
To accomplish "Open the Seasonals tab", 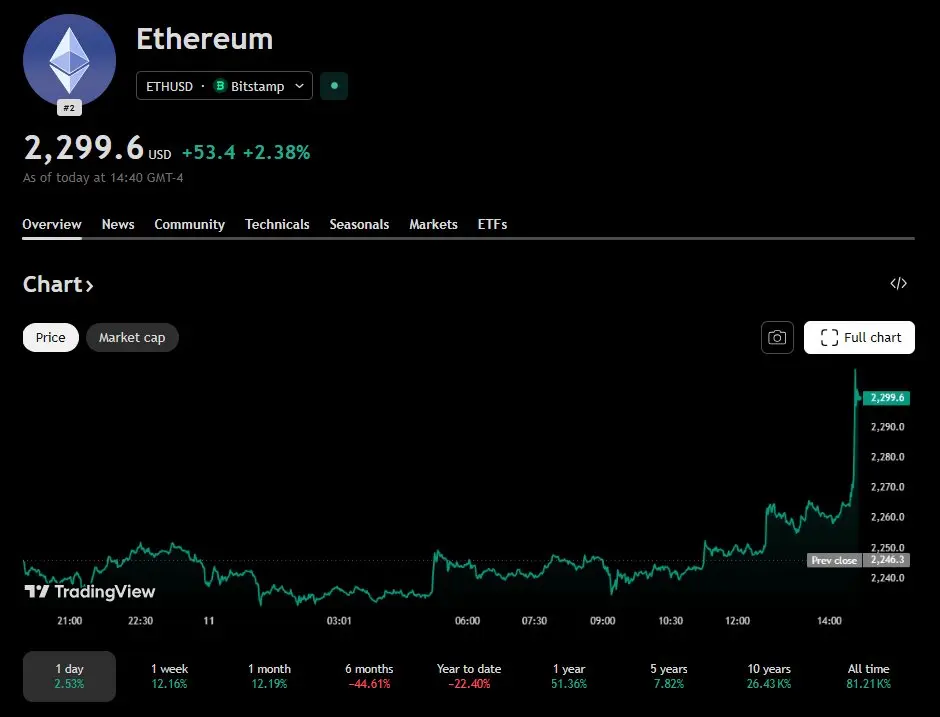I will click(359, 224).
